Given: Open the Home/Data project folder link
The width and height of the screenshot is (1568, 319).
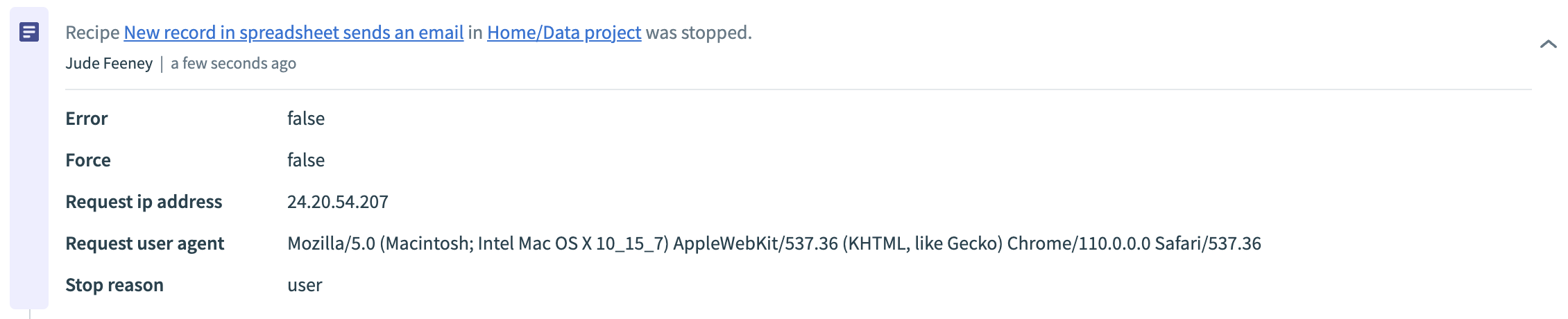Looking at the screenshot, I should pyautogui.click(x=563, y=33).
